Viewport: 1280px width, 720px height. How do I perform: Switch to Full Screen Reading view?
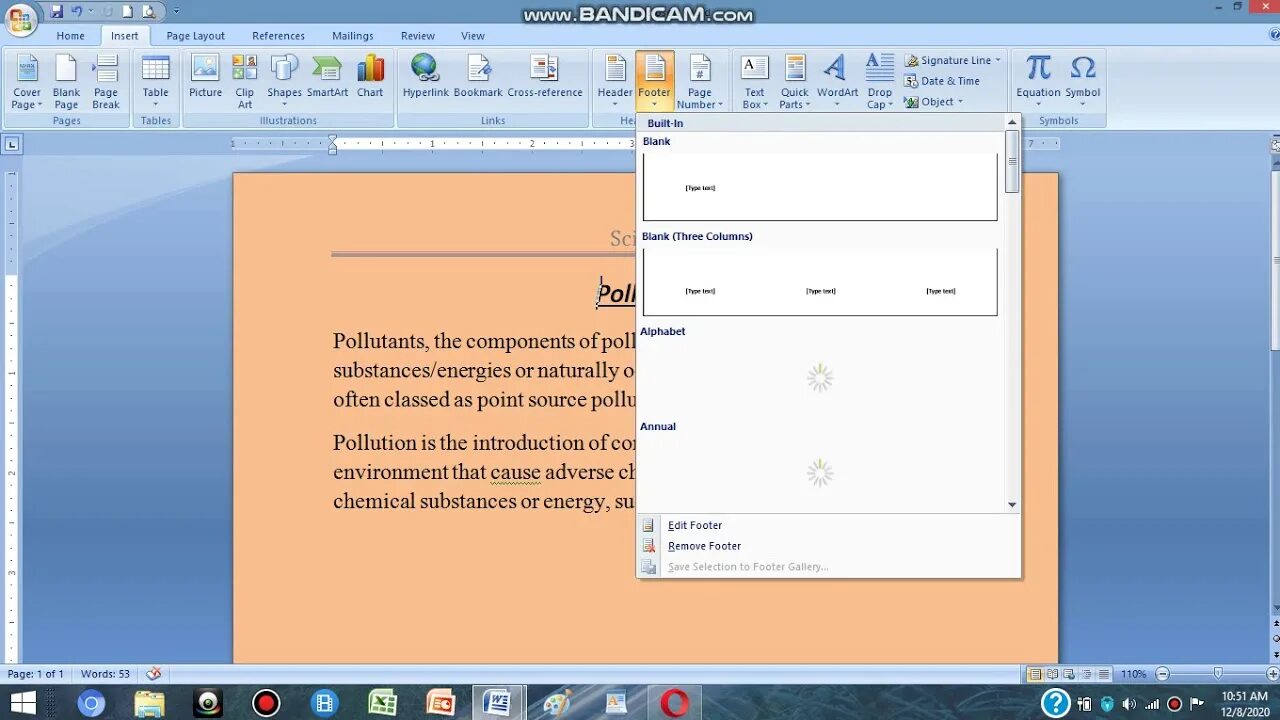[1053, 674]
